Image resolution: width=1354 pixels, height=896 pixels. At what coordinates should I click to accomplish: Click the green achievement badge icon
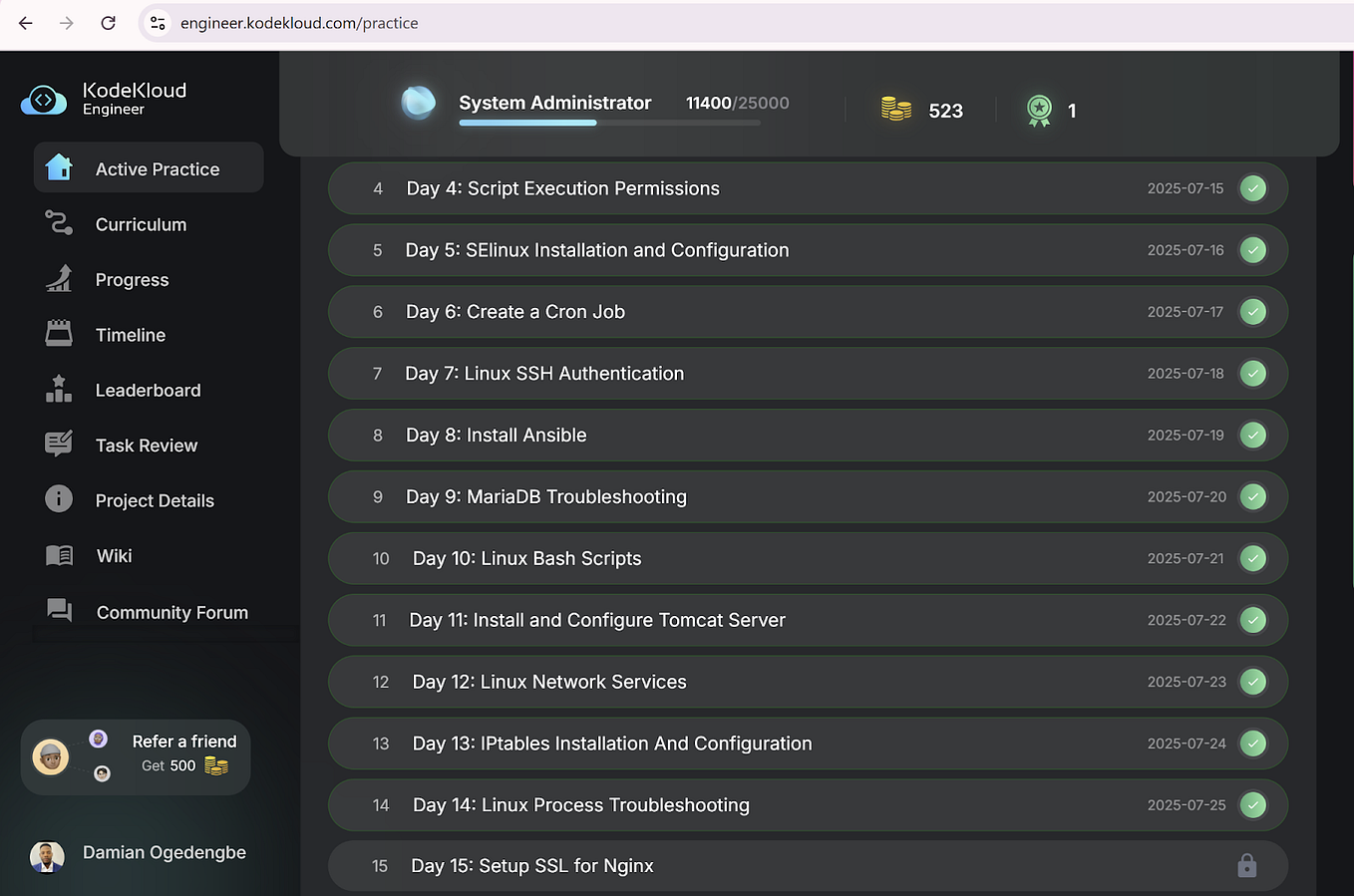point(1039,111)
